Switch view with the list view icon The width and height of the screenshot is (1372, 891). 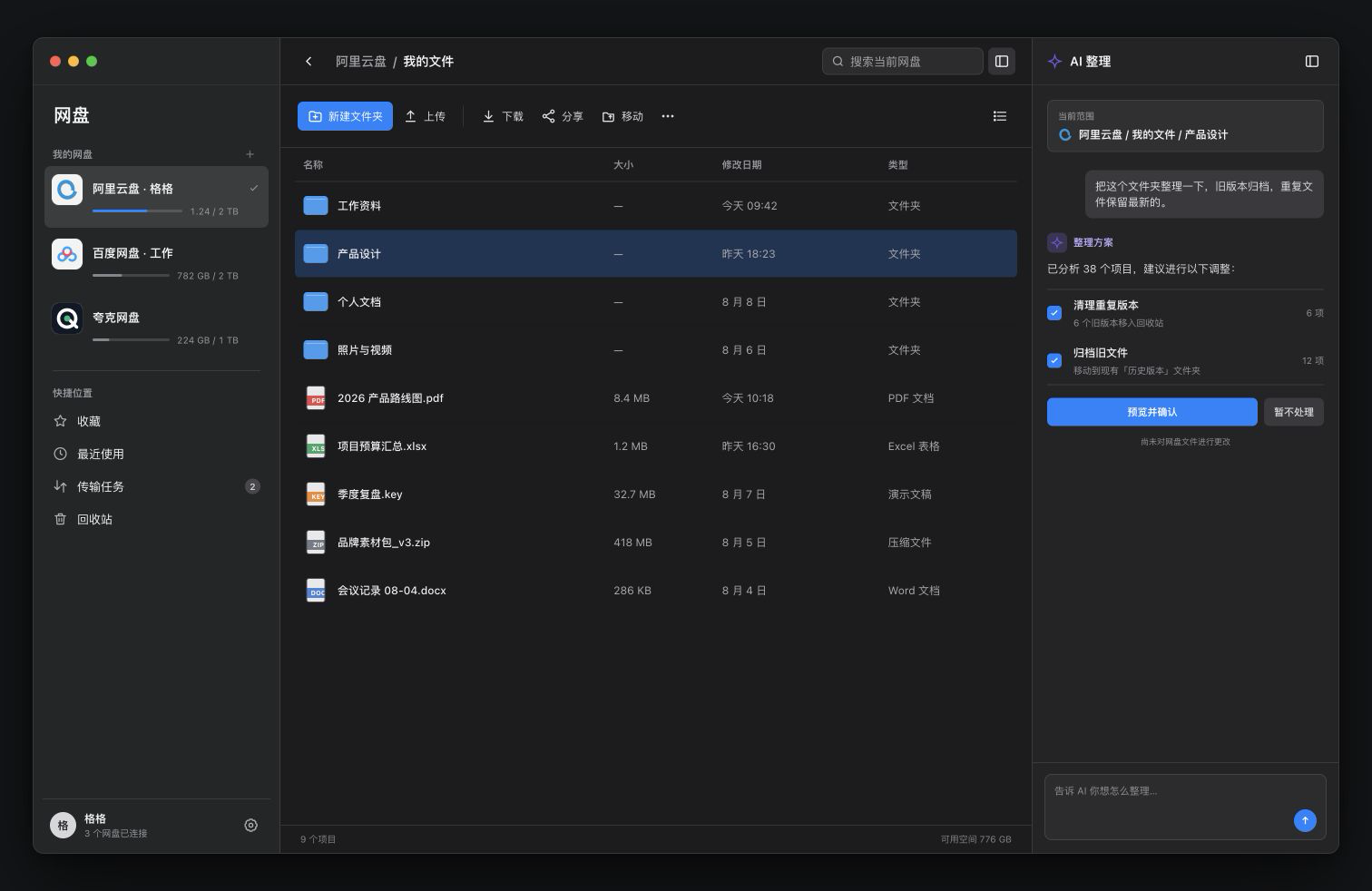coord(999,116)
